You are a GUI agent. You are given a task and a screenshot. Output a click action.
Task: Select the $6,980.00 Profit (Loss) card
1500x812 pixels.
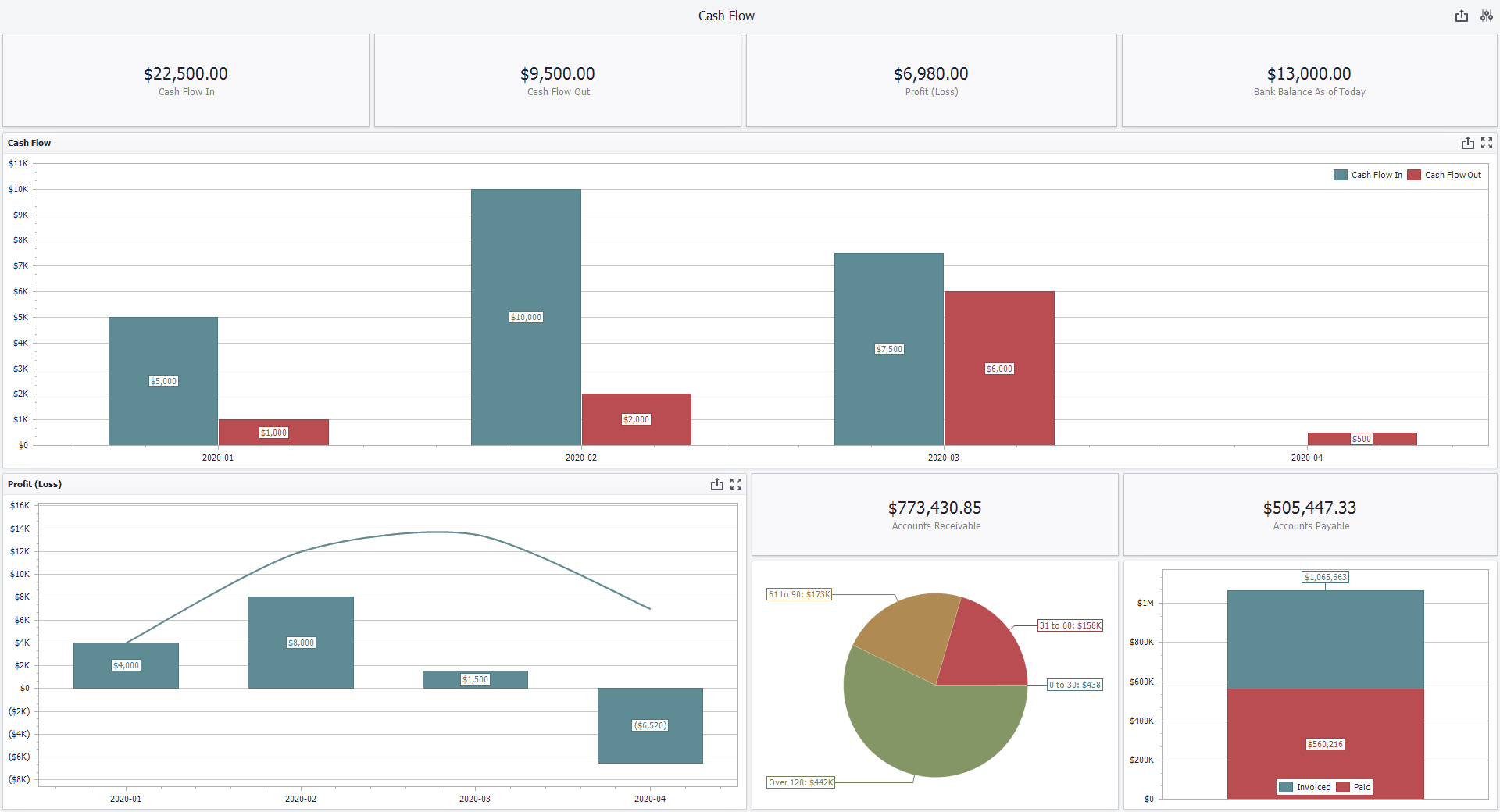pyautogui.click(x=931, y=80)
